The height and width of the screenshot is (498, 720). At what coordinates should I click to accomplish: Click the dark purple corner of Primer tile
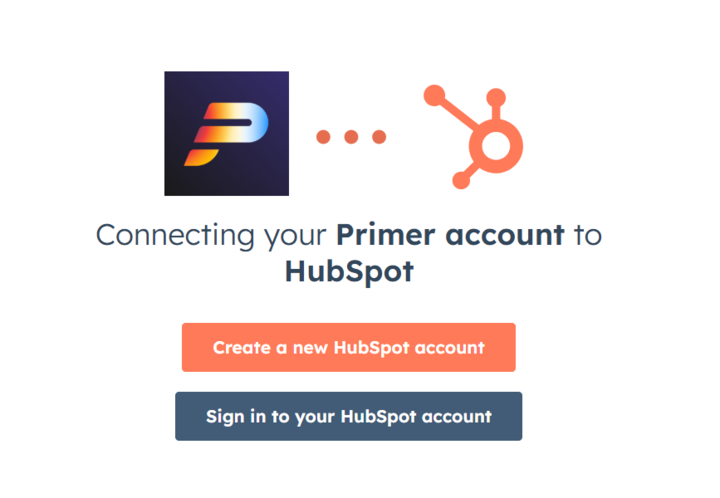276,83
